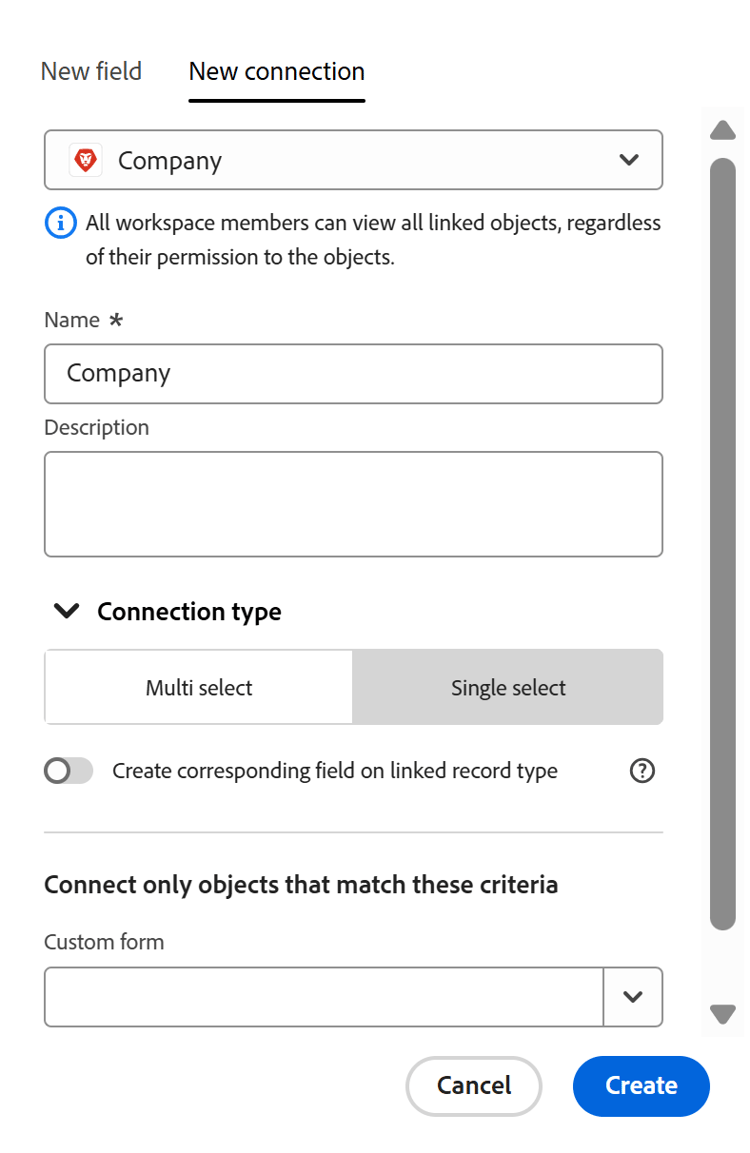The width and height of the screenshot is (750, 1153).
Task: Click inside the Name input field
Action: point(353,373)
